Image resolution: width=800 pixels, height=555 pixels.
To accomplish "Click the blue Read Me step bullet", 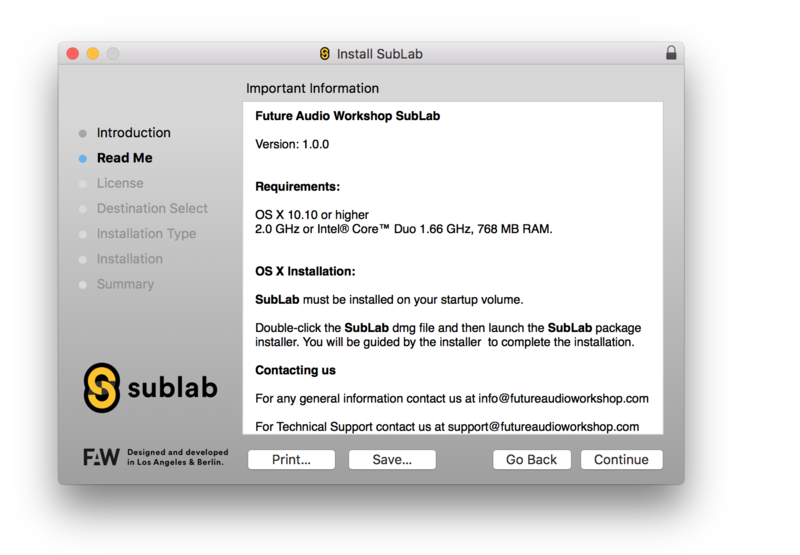I will click(83, 158).
